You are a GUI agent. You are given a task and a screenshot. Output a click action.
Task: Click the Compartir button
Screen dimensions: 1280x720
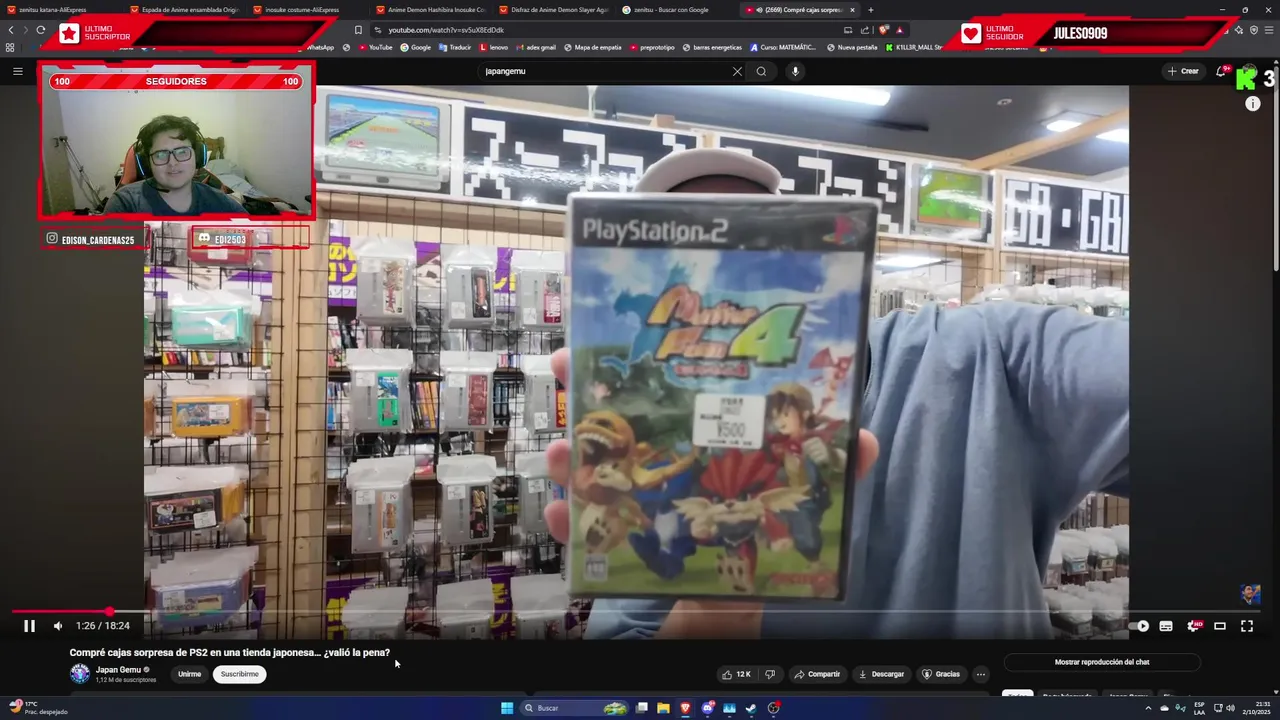pos(817,674)
